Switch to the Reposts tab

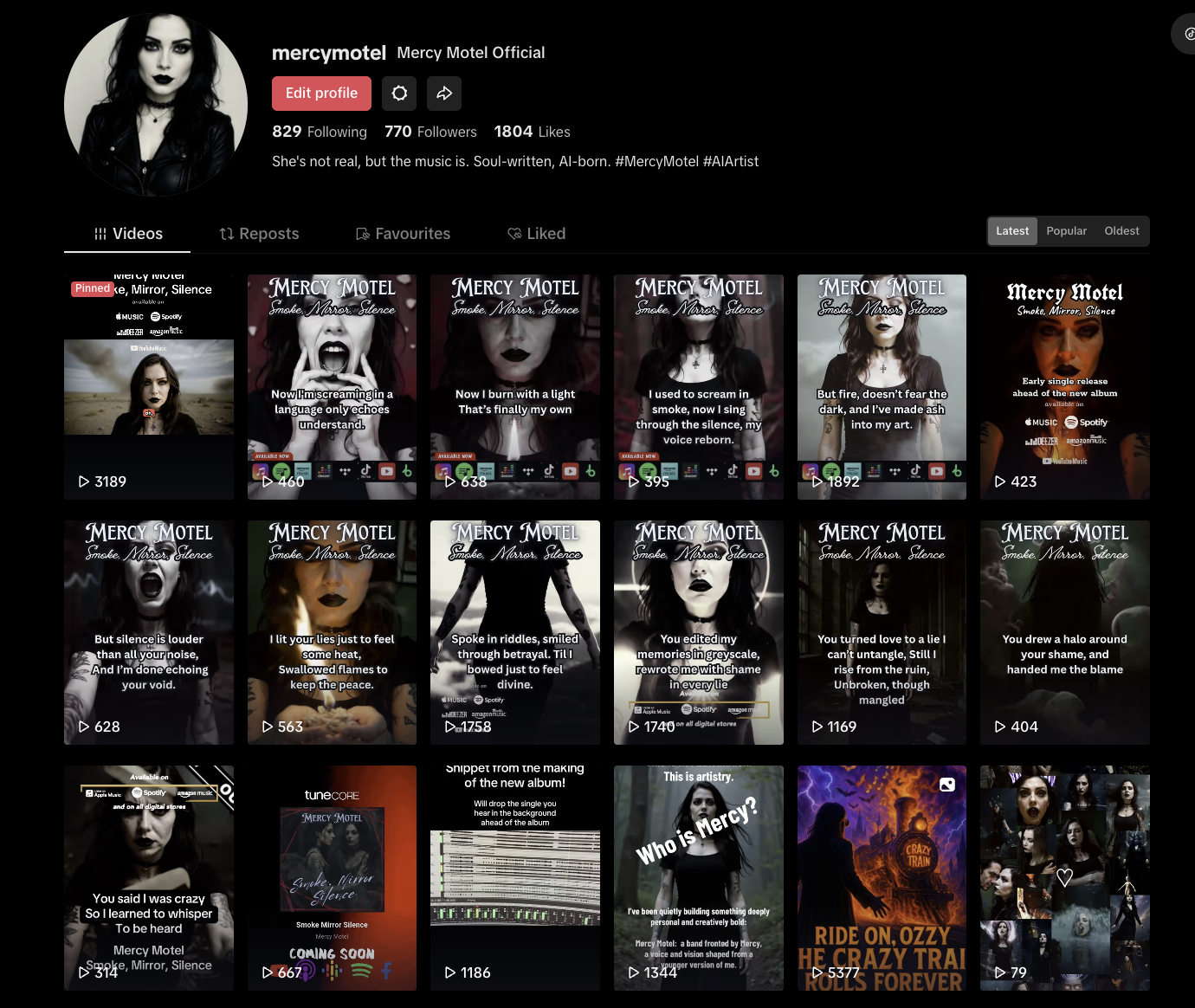tap(259, 234)
